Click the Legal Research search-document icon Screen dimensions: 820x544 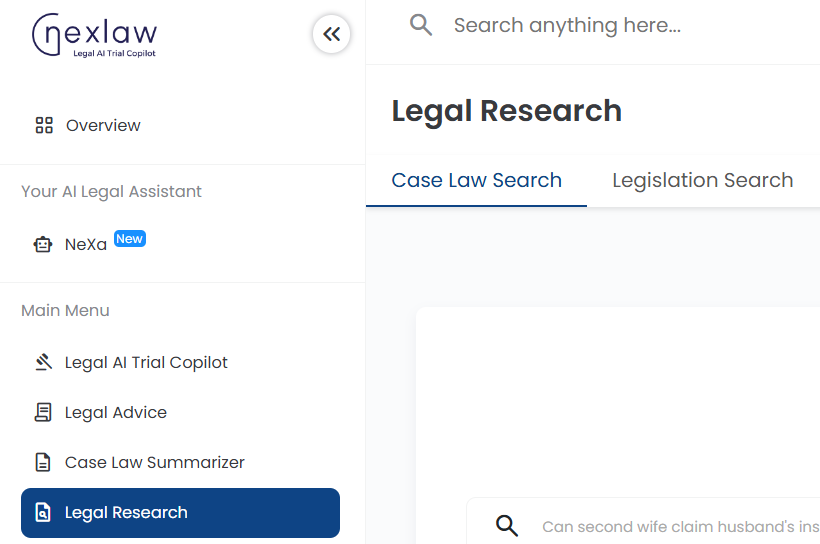[43, 513]
